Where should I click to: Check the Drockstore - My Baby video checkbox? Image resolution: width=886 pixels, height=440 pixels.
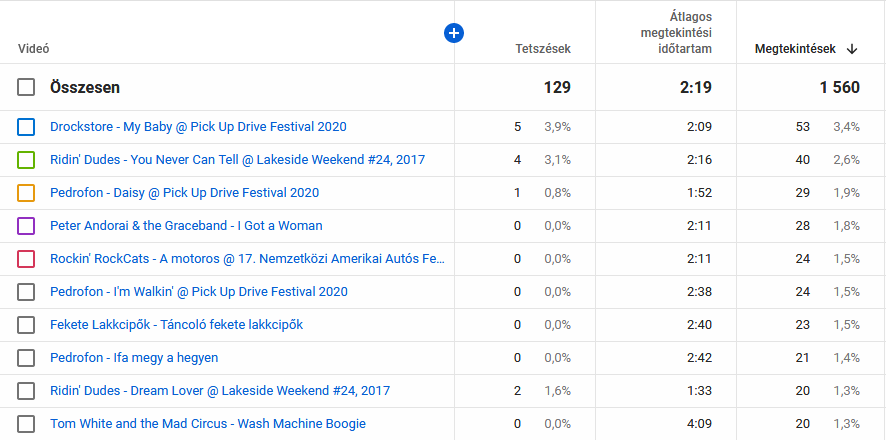[x=26, y=127]
